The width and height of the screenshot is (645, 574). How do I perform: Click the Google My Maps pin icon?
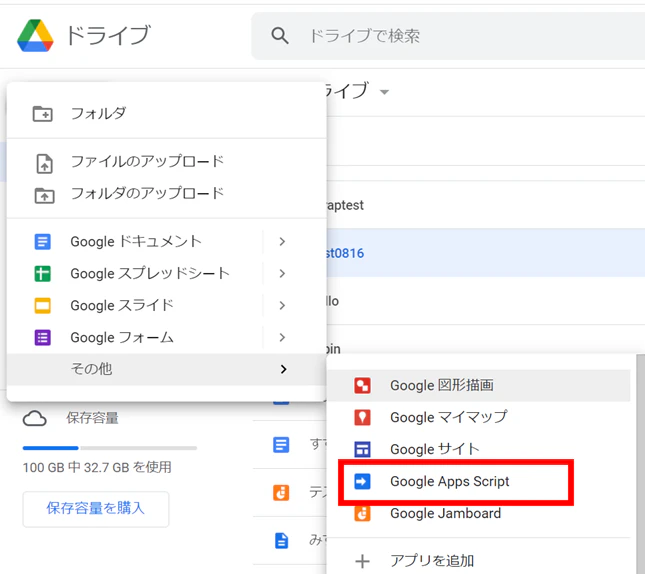tap(362, 418)
